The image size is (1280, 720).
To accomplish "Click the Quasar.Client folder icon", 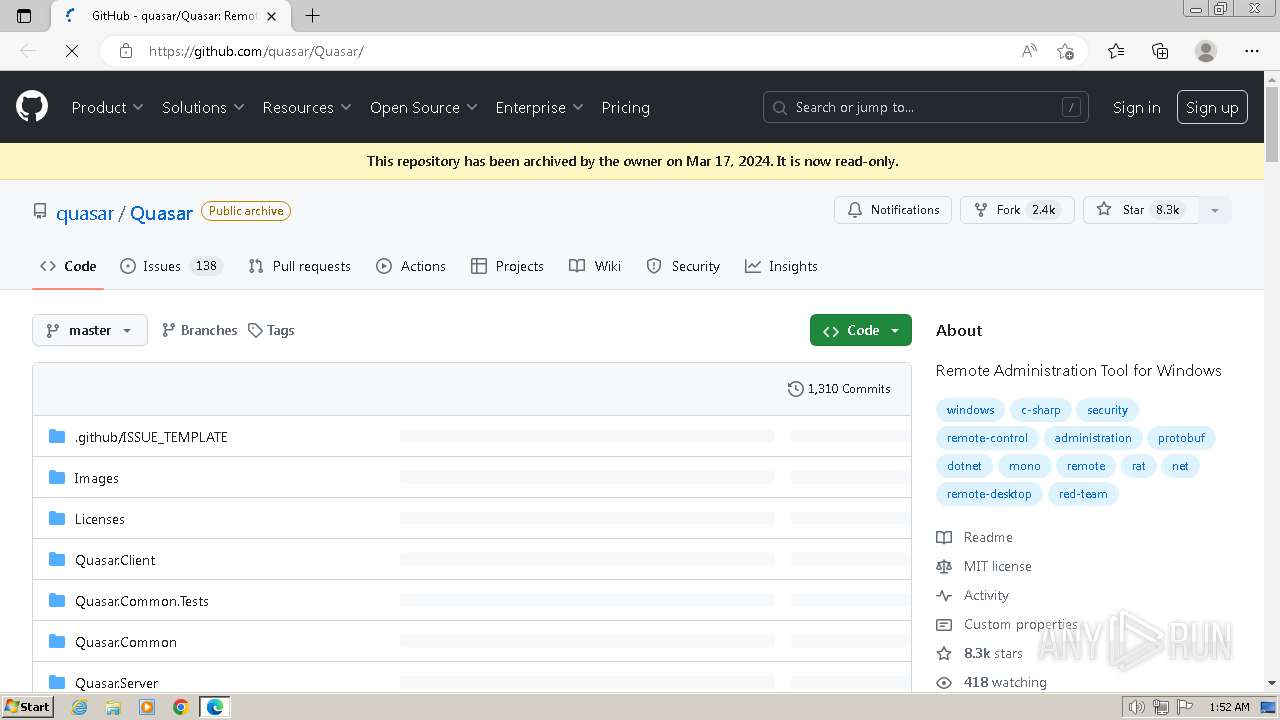I will click(57, 559).
